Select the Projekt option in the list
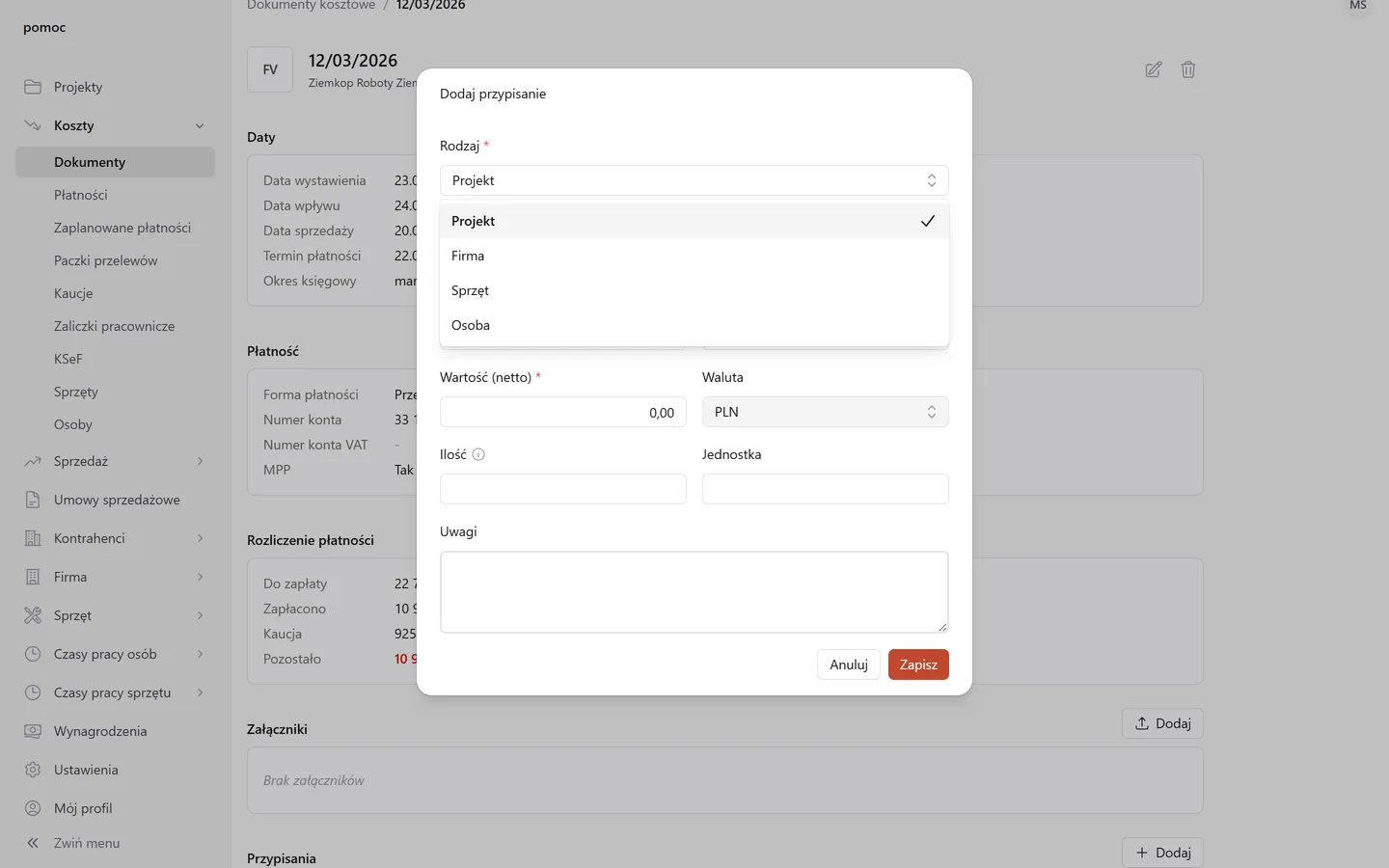 (x=694, y=221)
